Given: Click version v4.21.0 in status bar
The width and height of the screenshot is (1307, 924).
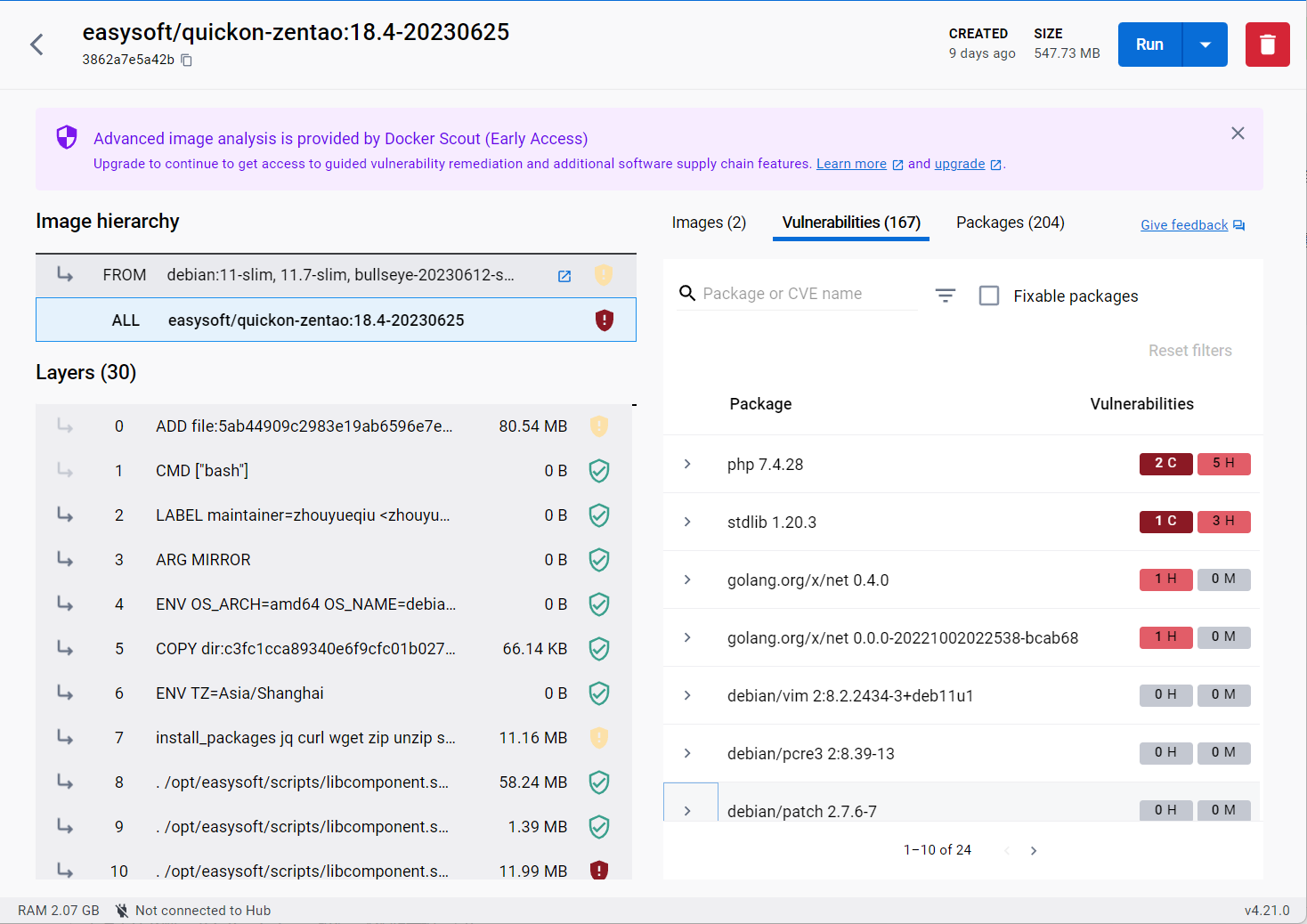Looking at the screenshot, I should [1267, 911].
